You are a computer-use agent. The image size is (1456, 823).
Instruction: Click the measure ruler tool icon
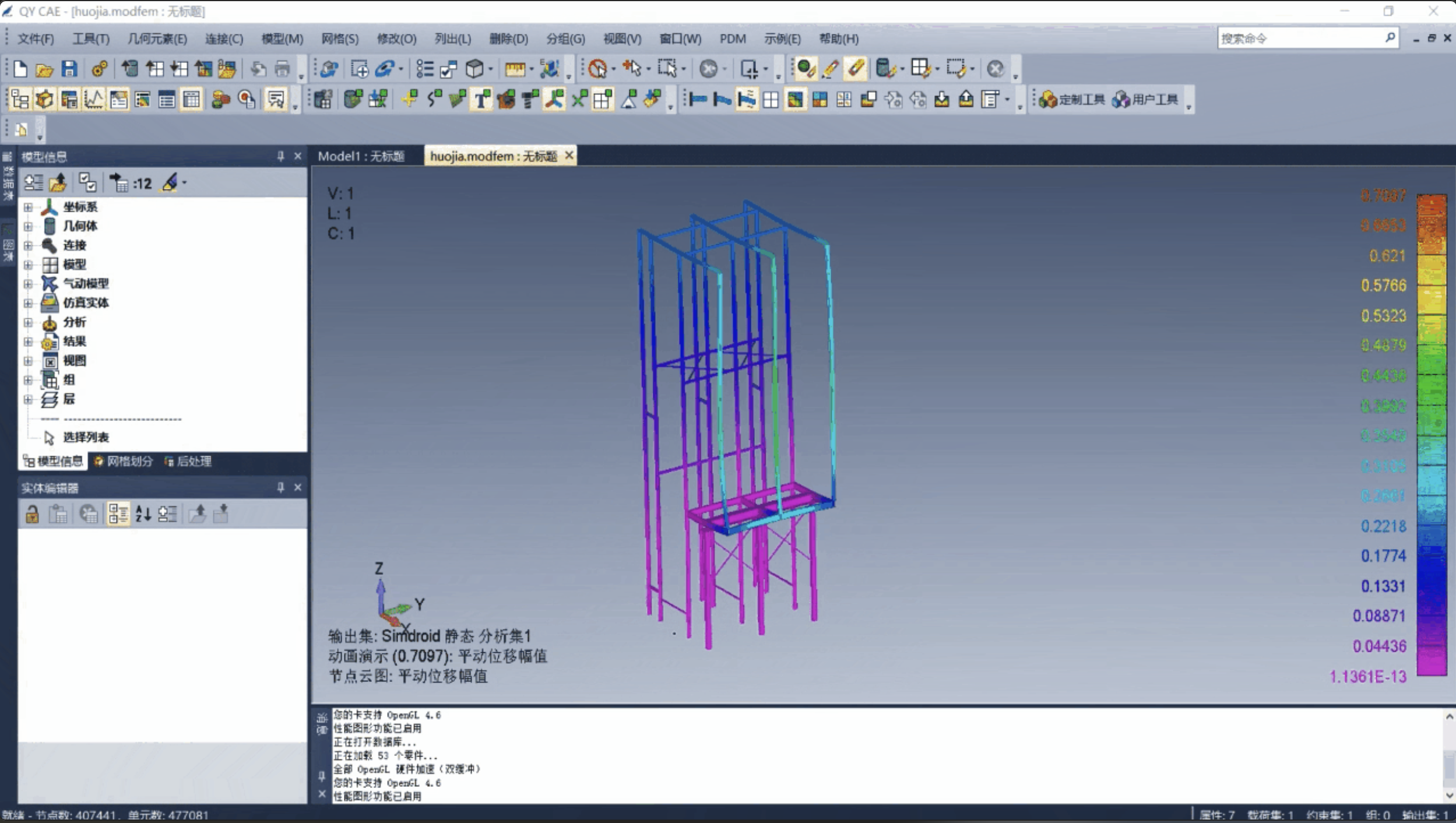515,69
